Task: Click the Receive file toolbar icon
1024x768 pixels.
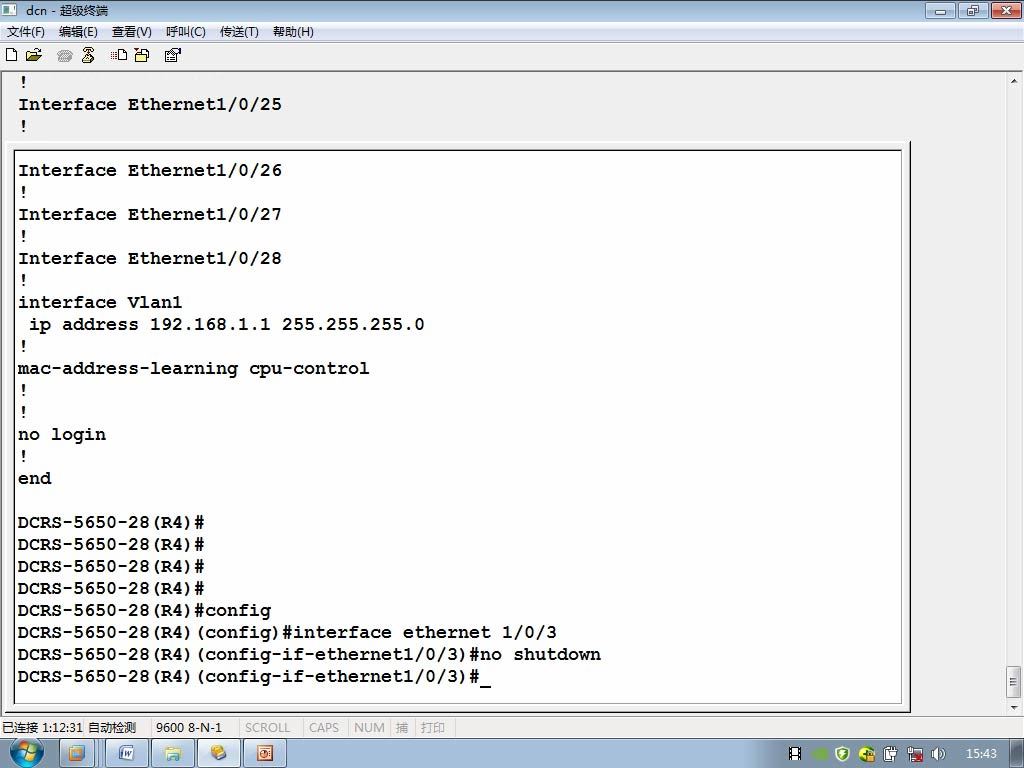Action: tap(142, 56)
